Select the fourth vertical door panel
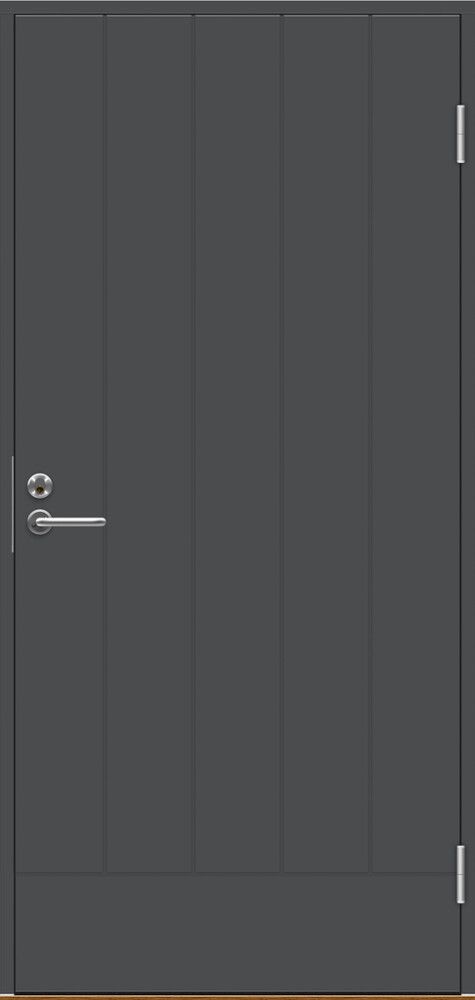 click(x=326, y=443)
